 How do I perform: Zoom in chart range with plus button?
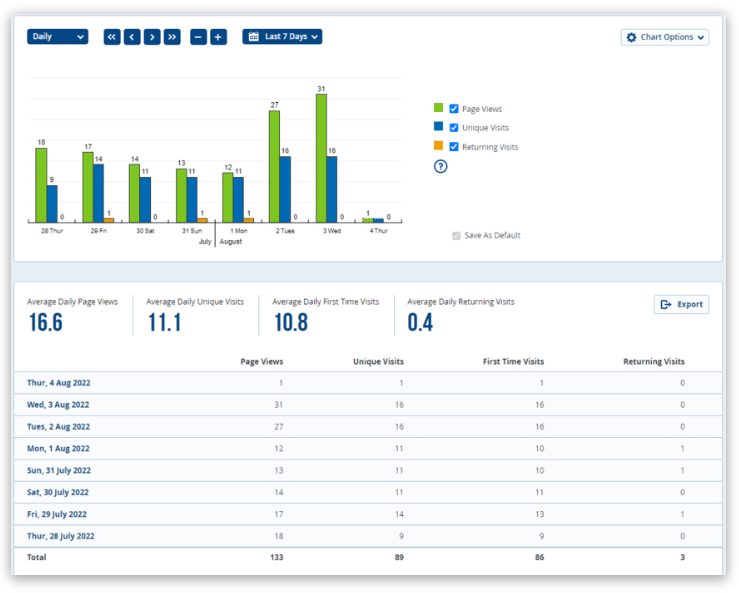218,37
